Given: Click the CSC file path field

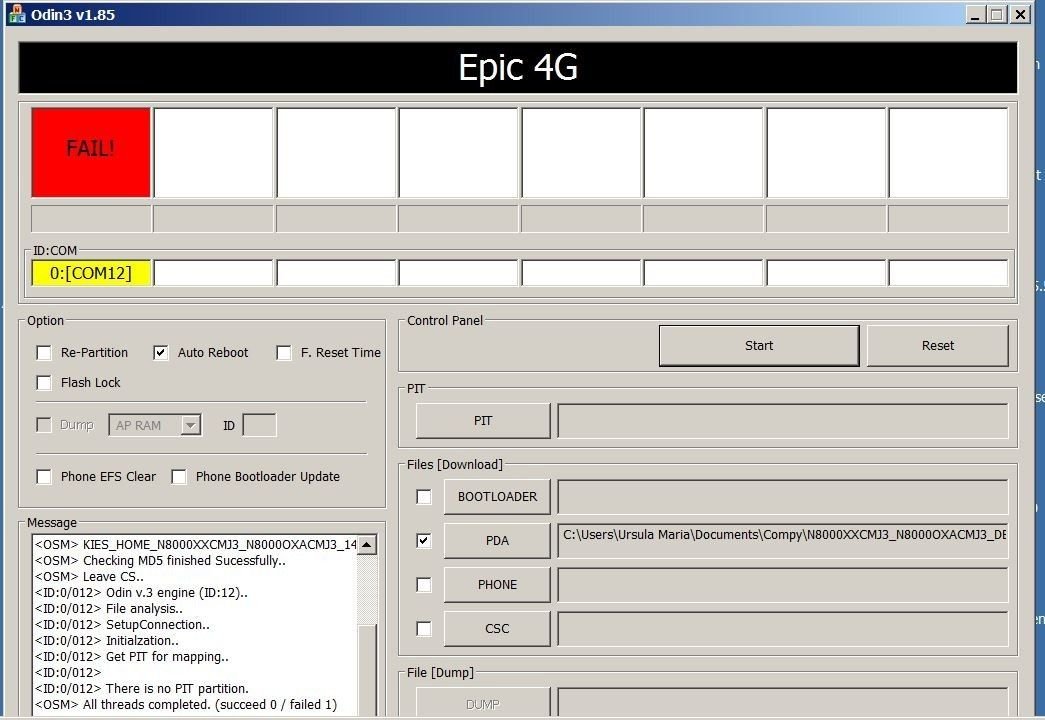Looking at the screenshot, I should 783,629.
